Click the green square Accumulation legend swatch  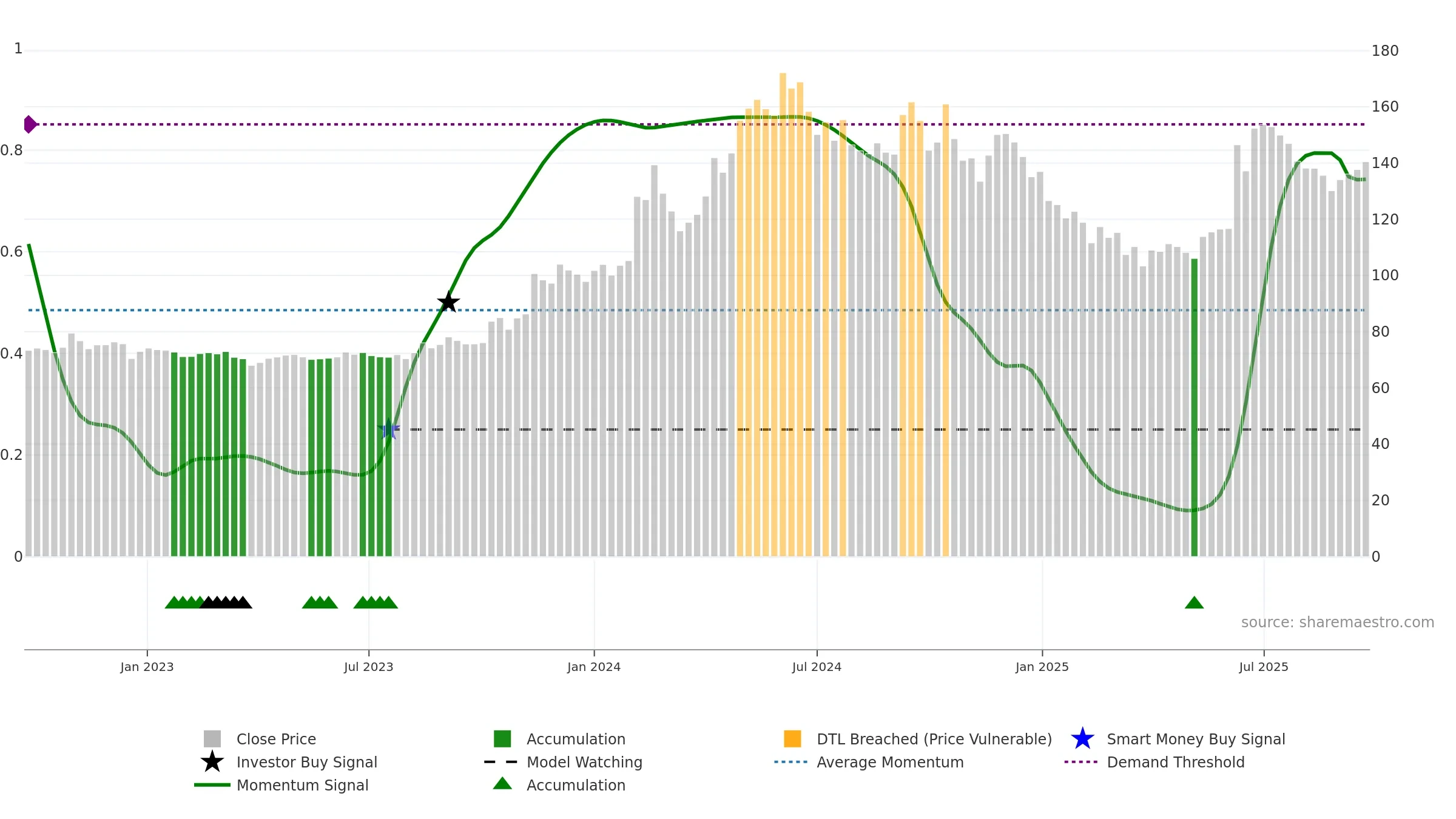pos(502,739)
